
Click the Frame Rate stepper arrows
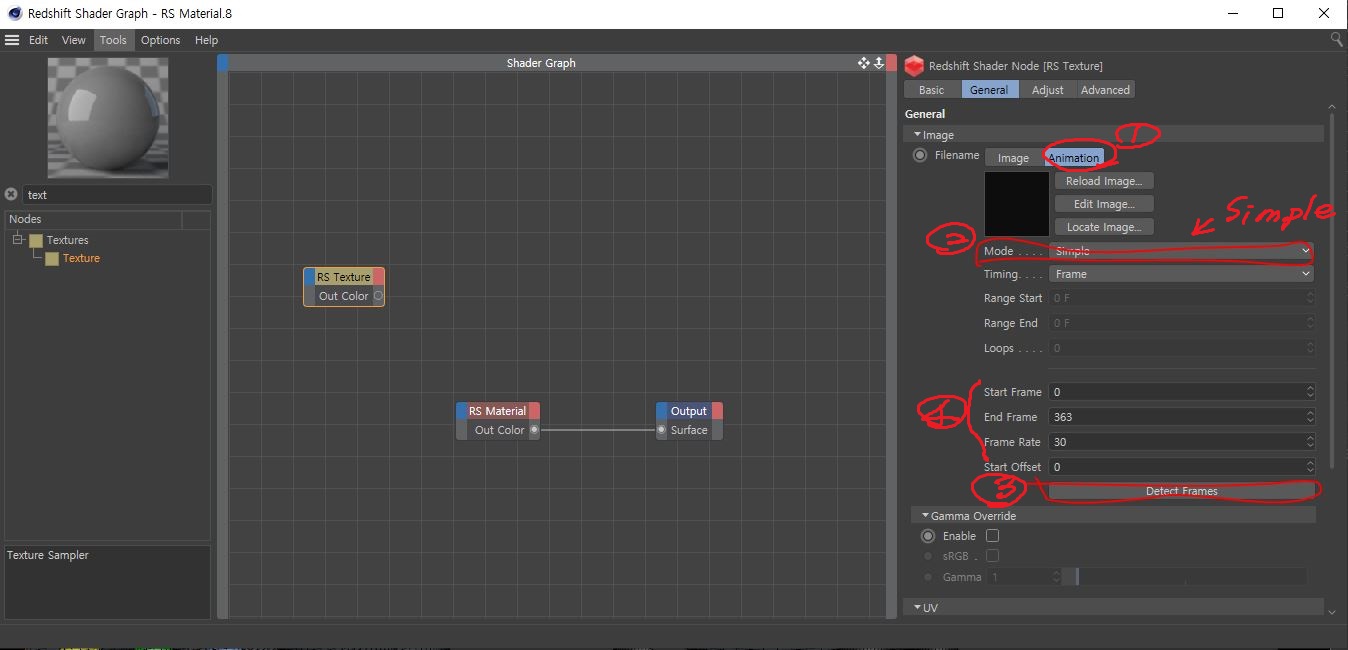(1310, 442)
